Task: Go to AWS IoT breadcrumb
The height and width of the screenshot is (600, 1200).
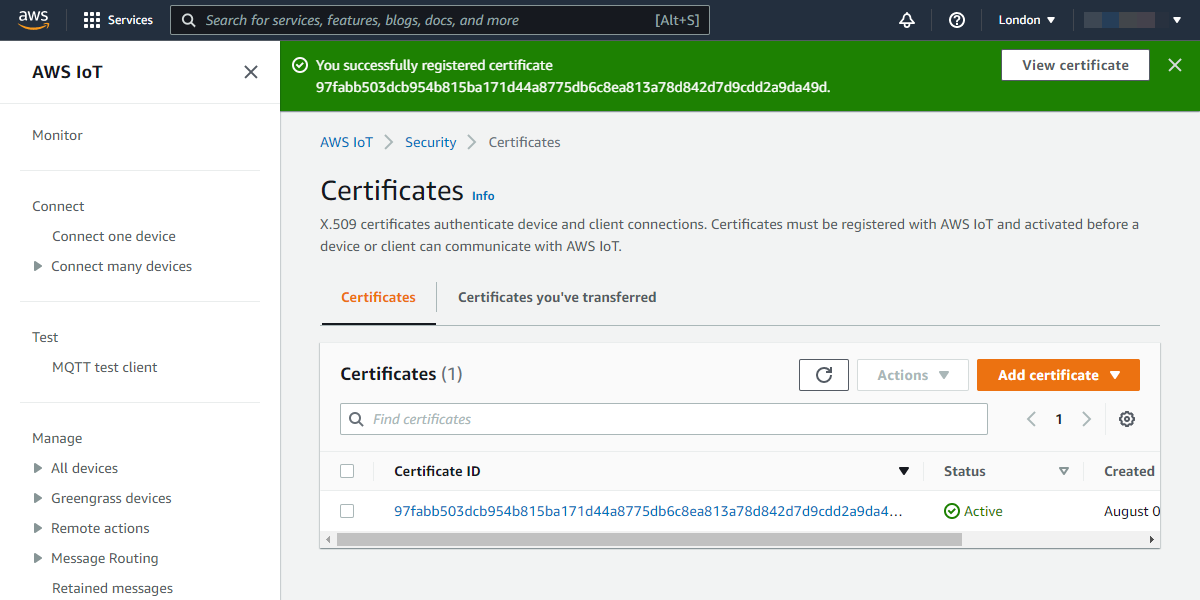Action: pos(346,142)
